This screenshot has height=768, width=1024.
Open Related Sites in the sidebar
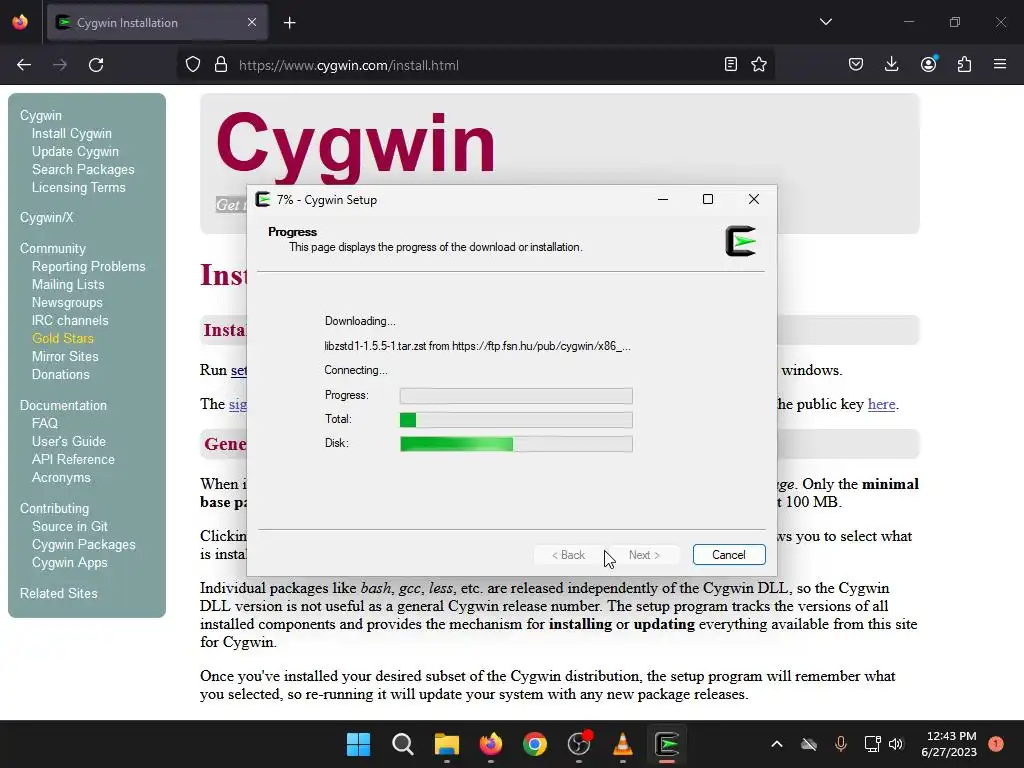click(59, 593)
